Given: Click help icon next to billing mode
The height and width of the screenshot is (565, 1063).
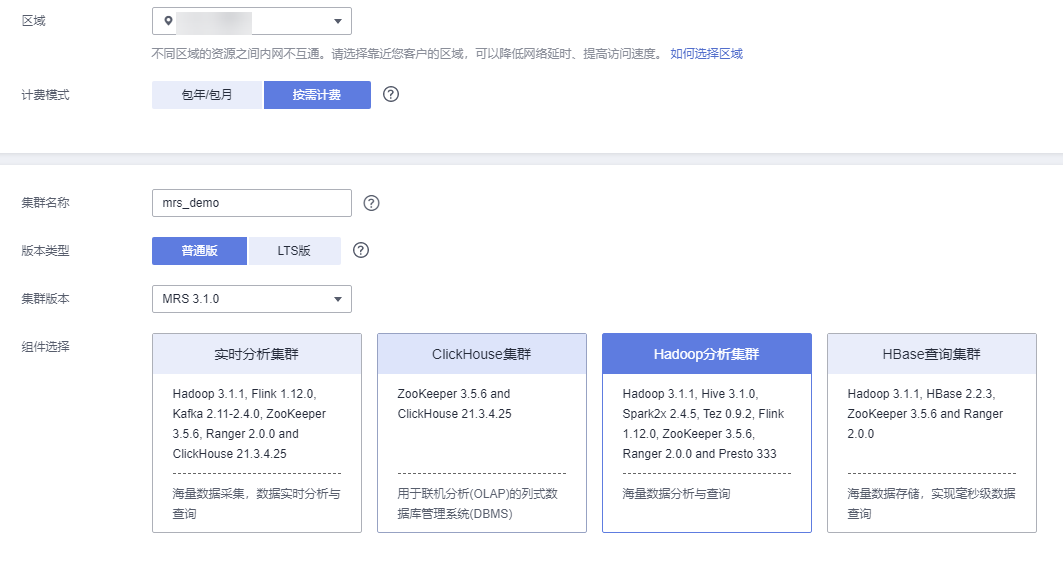Looking at the screenshot, I should (391, 94).
